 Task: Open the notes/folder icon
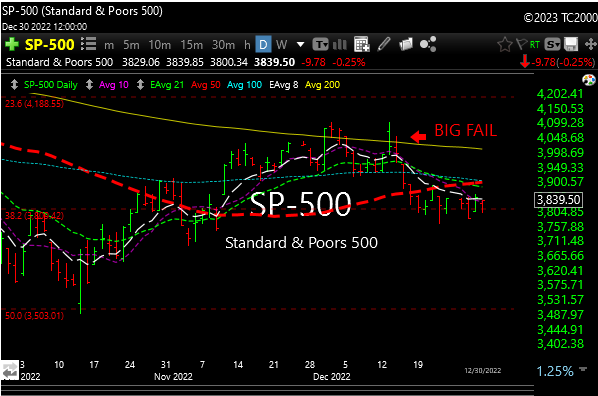coord(406,44)
